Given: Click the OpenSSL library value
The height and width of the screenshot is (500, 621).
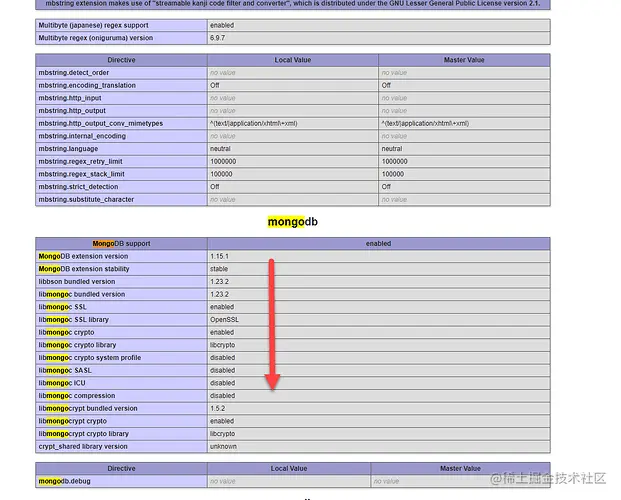Looking at the screenshot, I should [x=224, y=320].
